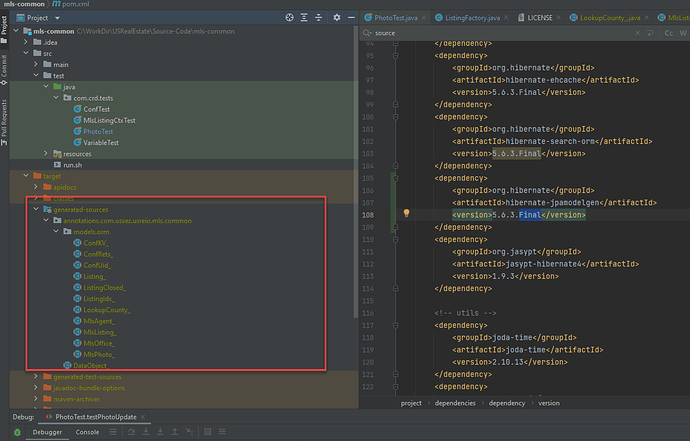This screenshot has width=690, height=441.
Task: Expand the main folder
Action: [x=36, y=64]
